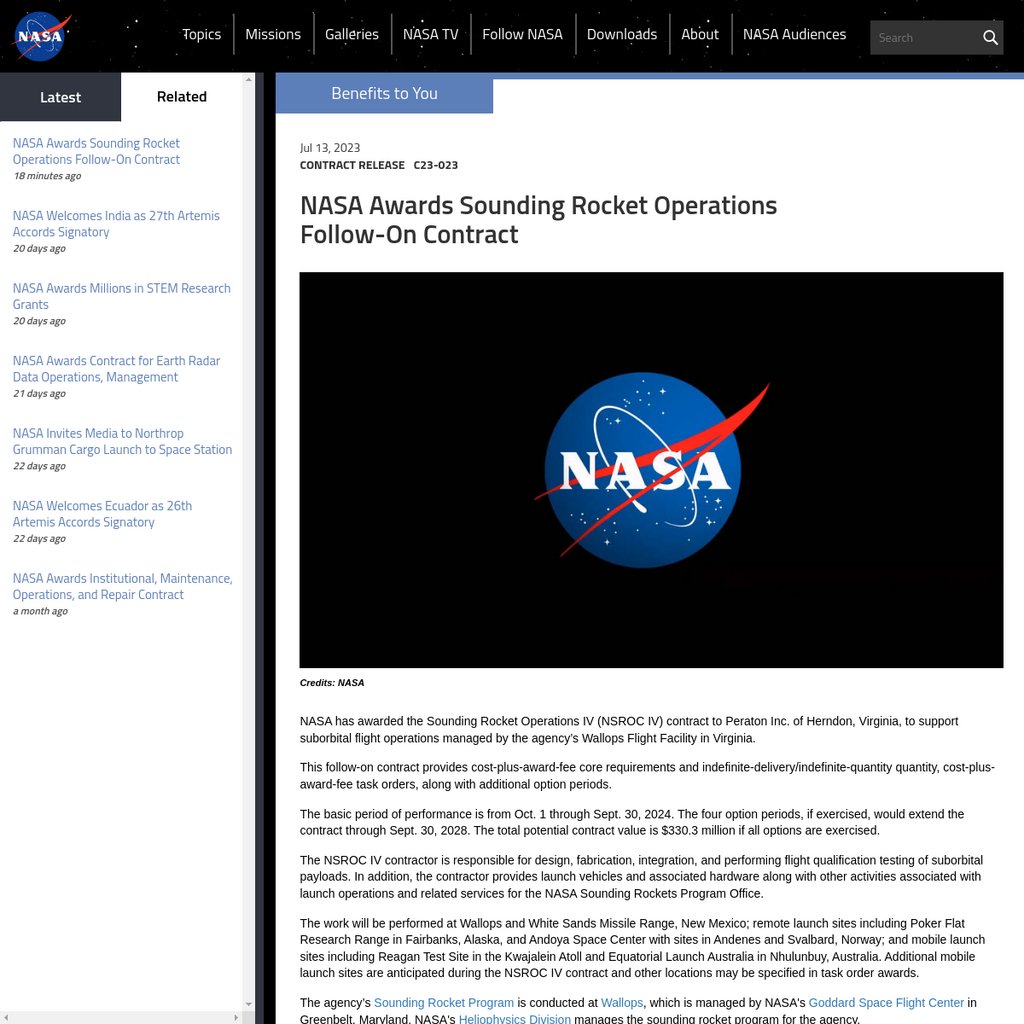This screenshot has width=1024, height=1024.
Task: Open the NASA Audiences menu
Action: pos(794,34)
